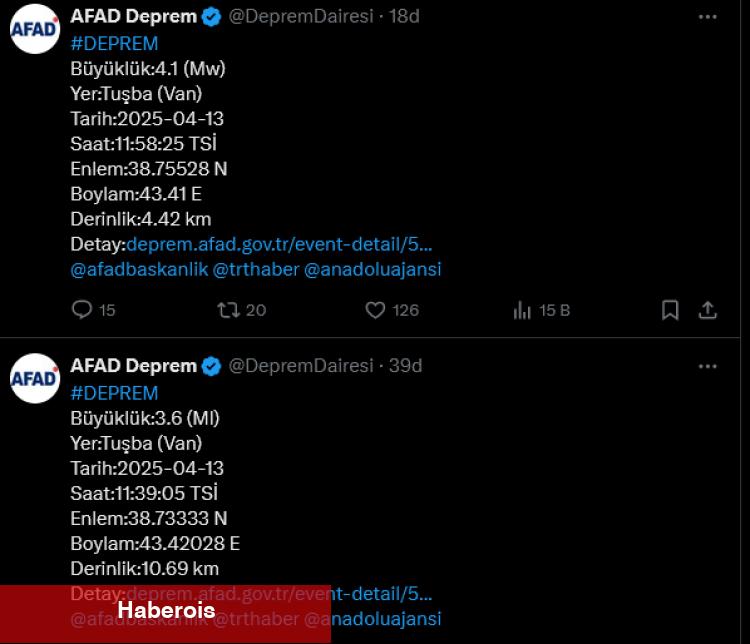Open the #DEPREM hashtag in second tweet
The image size is (750, 644).
click(x=114, y=393)
